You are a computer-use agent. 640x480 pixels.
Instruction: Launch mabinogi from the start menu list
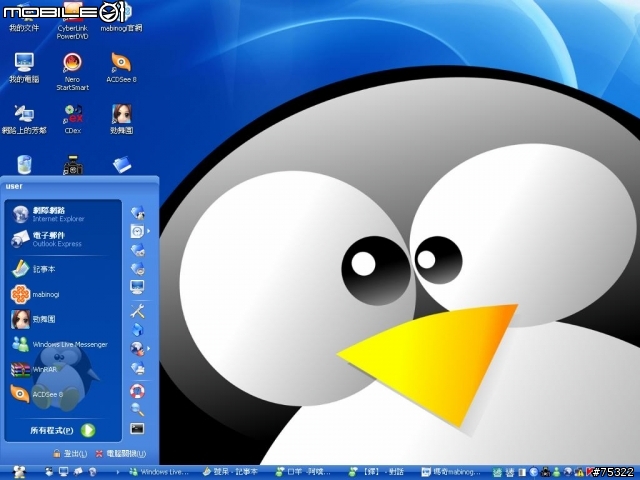[61, 294]
